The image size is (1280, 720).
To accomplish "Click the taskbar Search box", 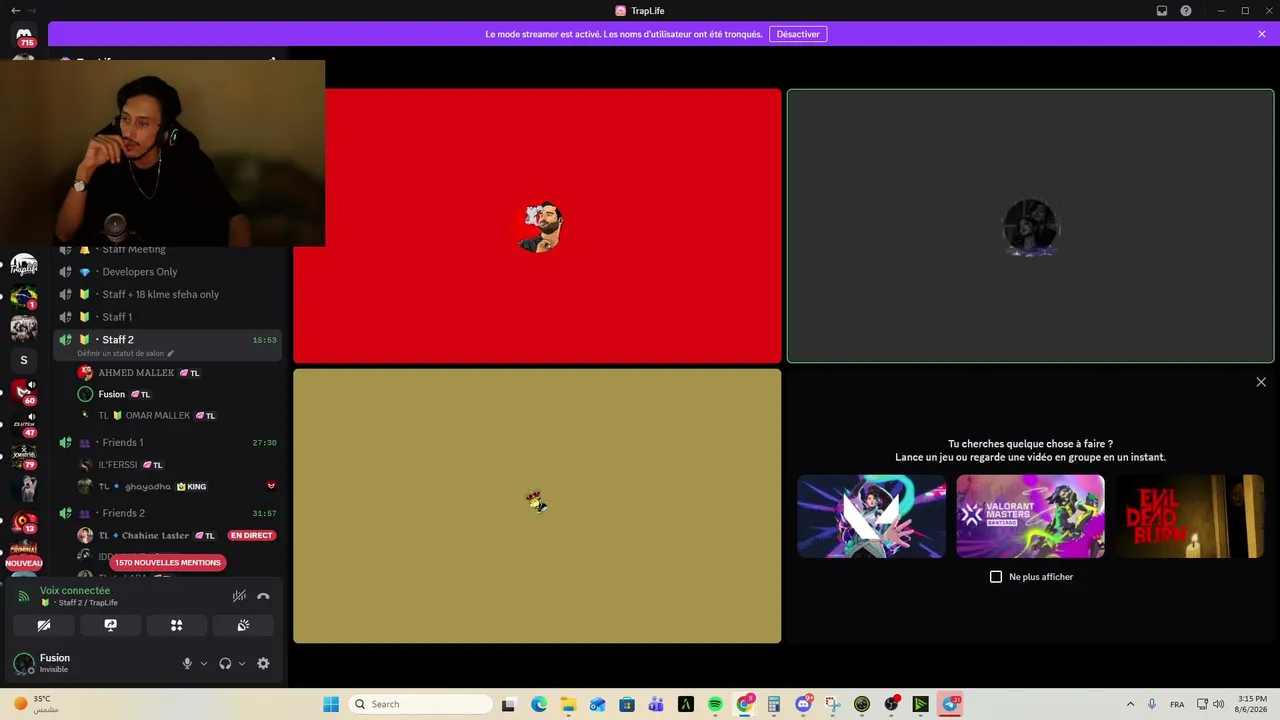I will point(422,704).
